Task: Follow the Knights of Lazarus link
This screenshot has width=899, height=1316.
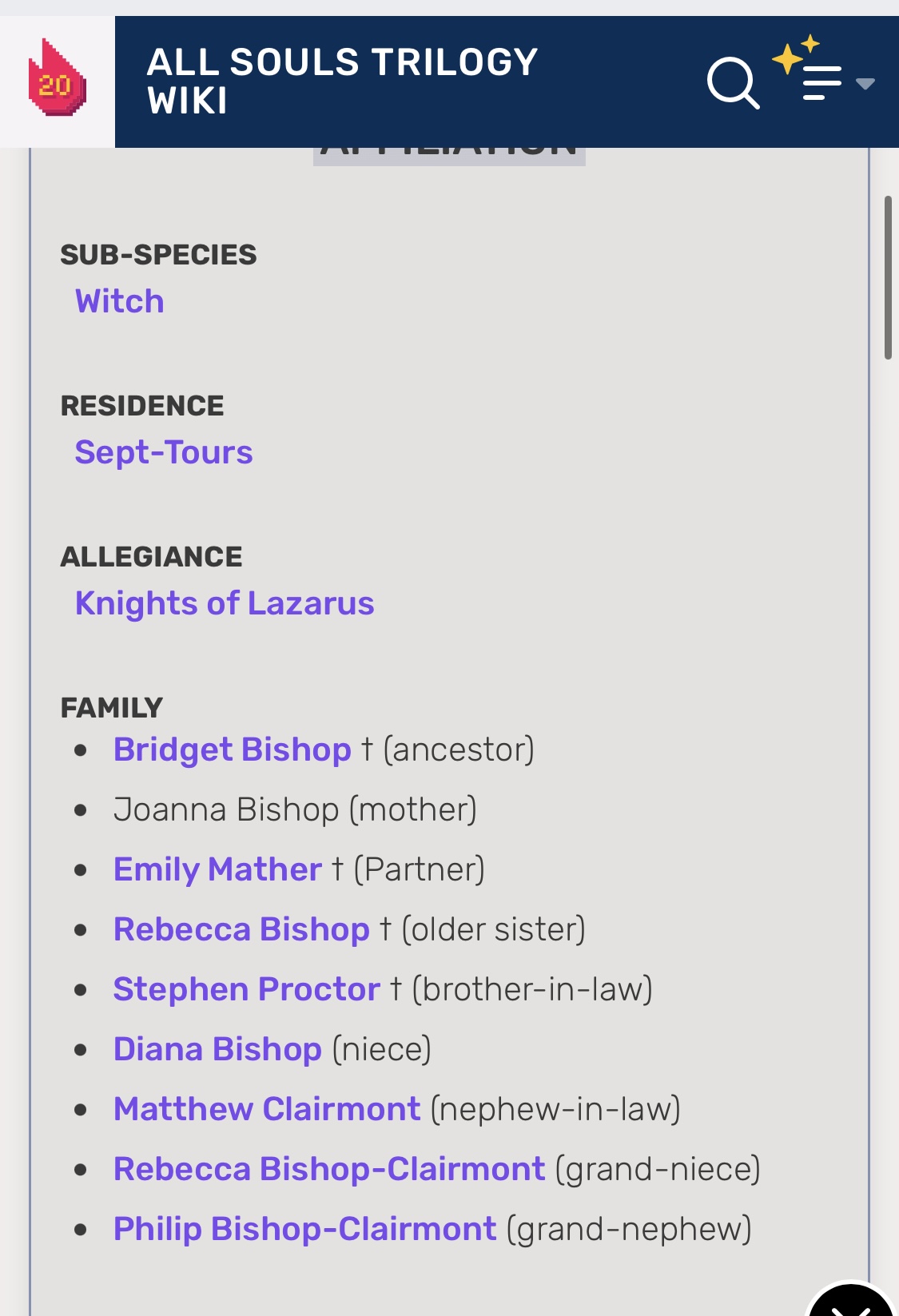Action: click(x=225, y=603)
